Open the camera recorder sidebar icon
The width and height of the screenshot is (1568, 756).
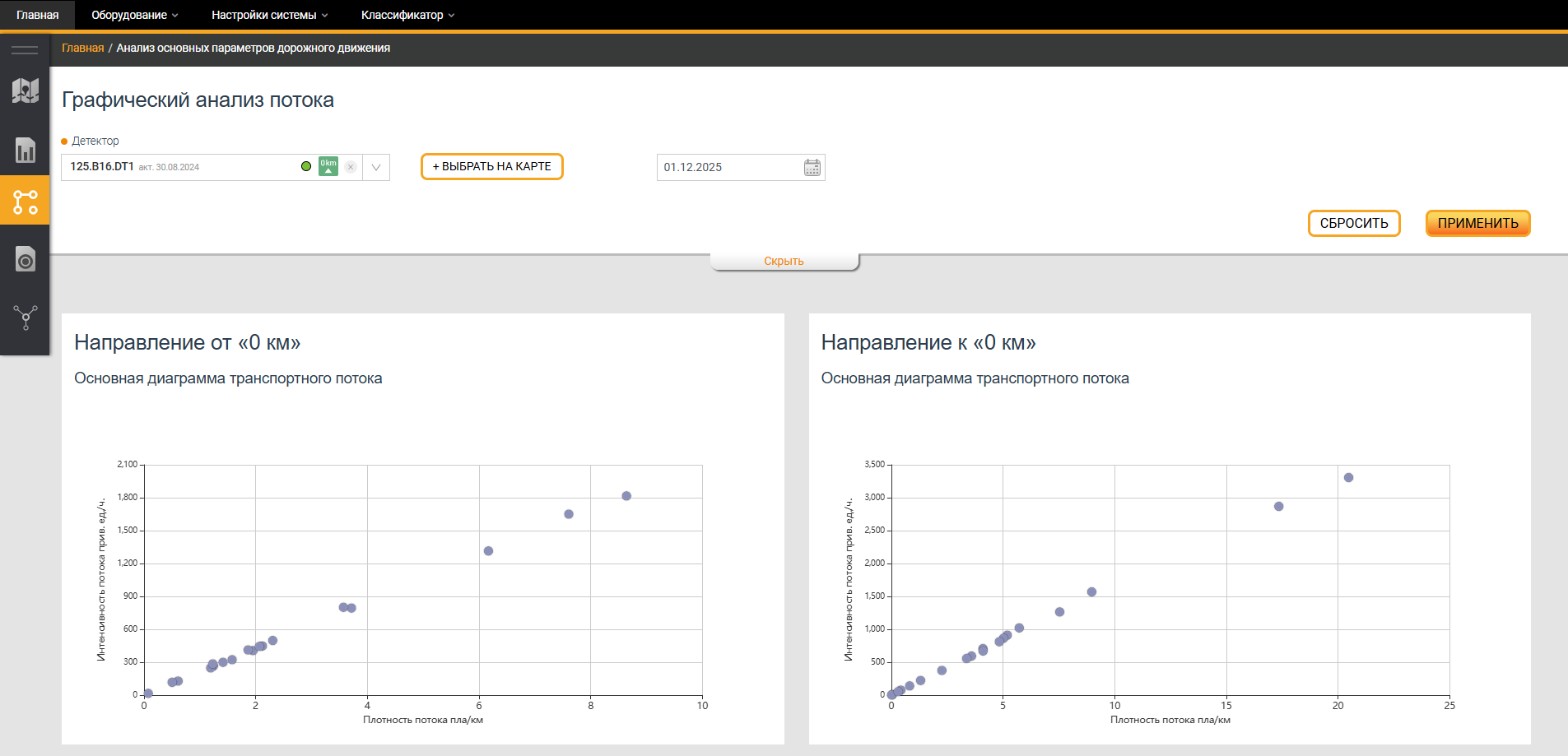click(x=25, y=260)
